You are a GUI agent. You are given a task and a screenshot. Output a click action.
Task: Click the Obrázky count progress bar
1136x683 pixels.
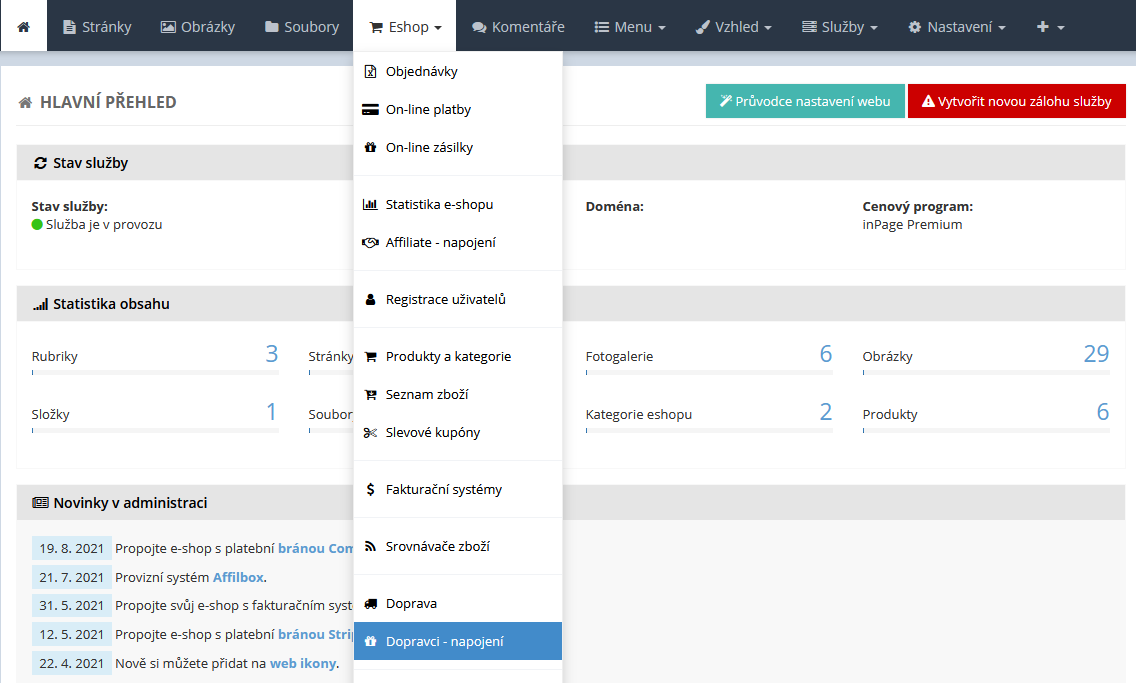tap(986, 373)
